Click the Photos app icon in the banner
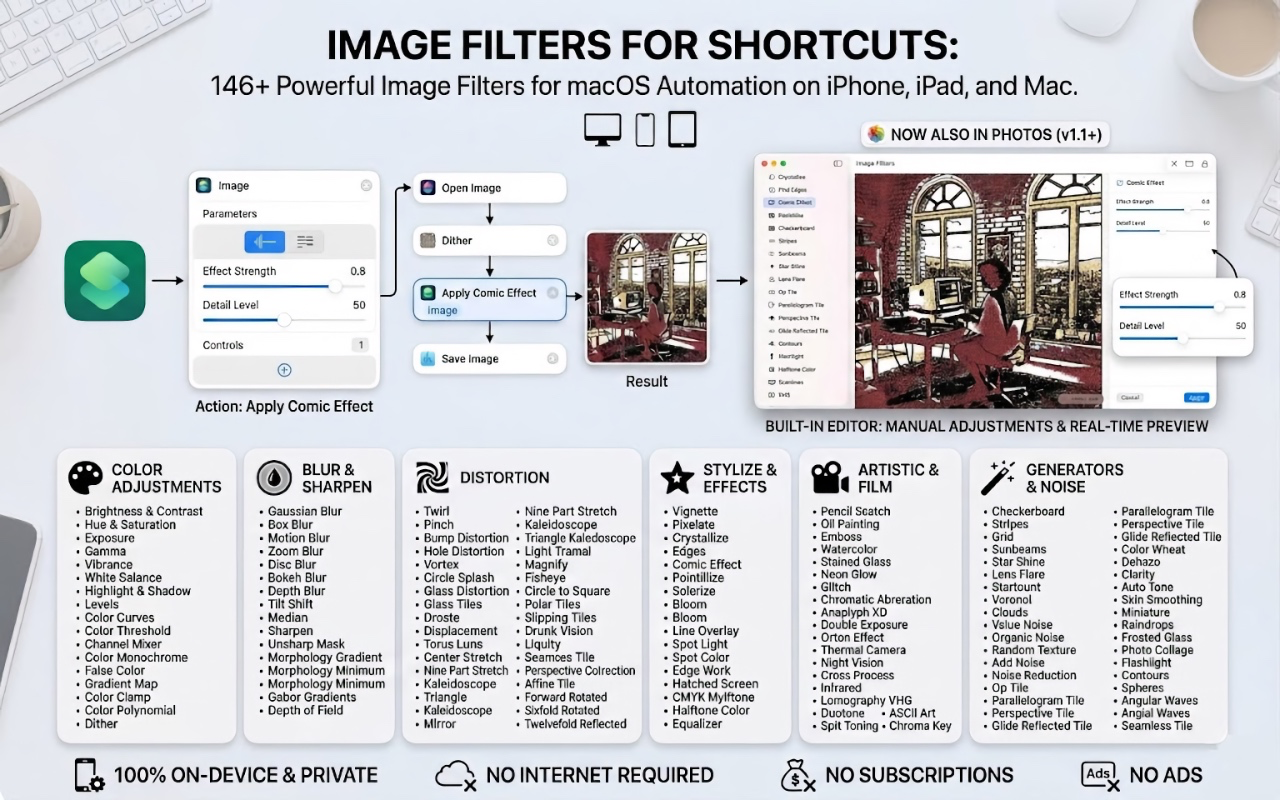 pos(876,134)
